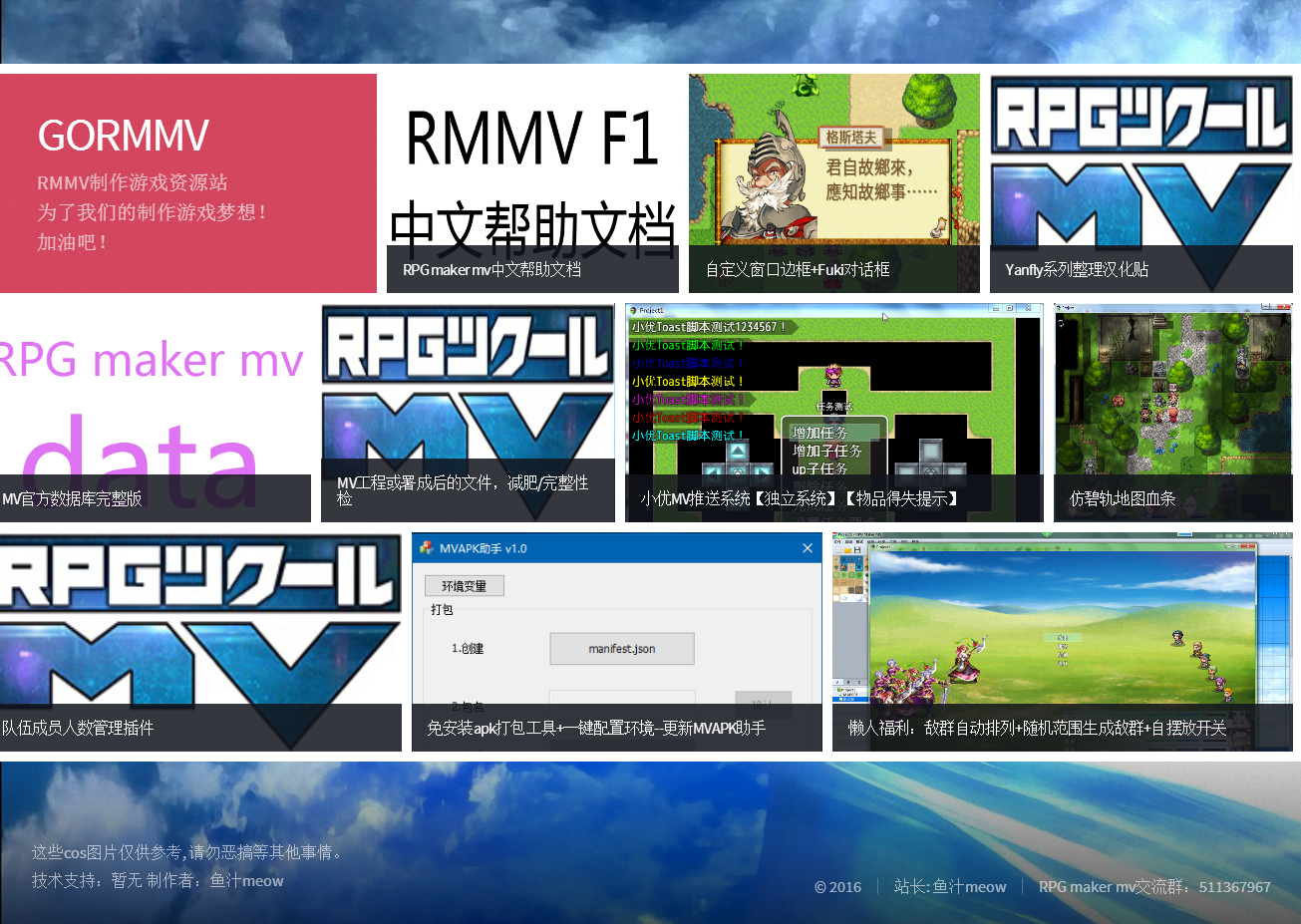Viewport: 1301px width, 924px height.
Task: Click the © 2016 footer text
Action: (837, 887)
